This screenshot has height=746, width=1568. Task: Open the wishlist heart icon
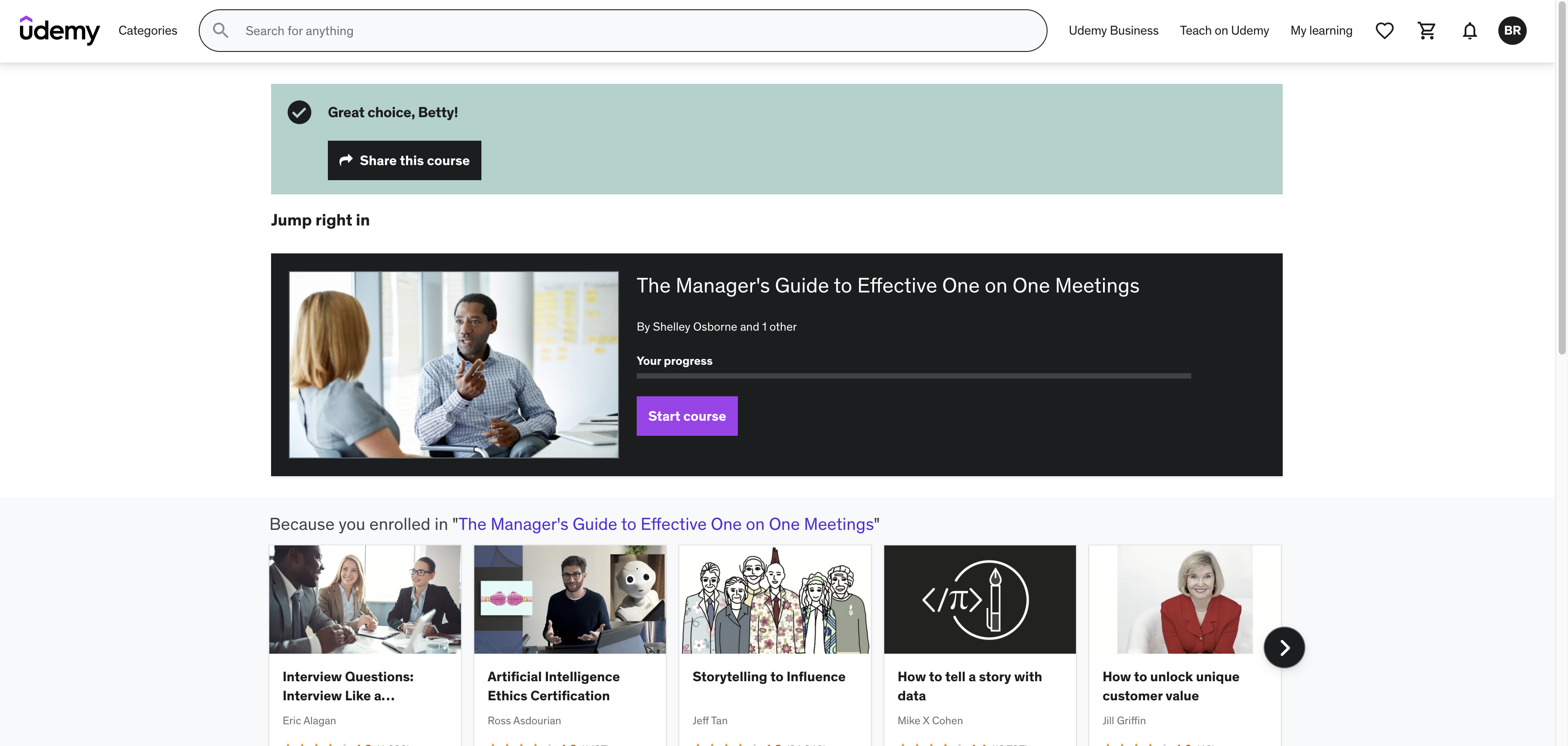[x=1384, y=31]
